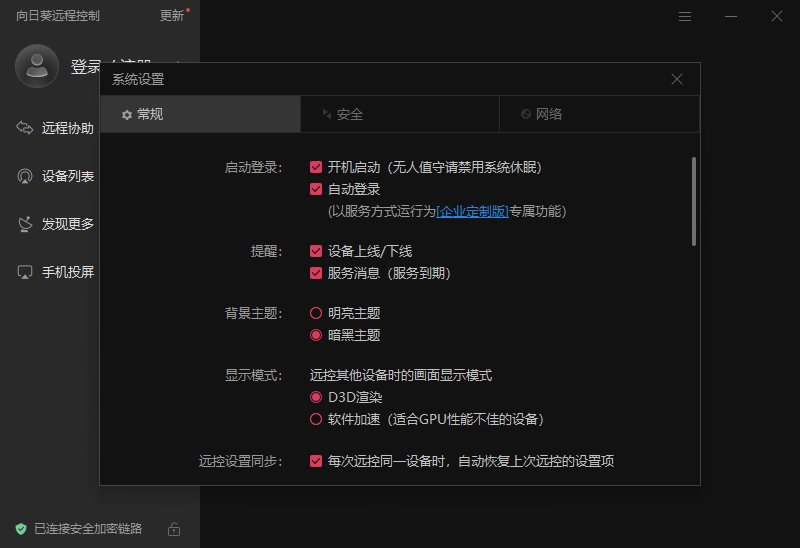Select 明亮主题 radio button
This screenshot has height=548, width=800.
[x=316, y=313]
